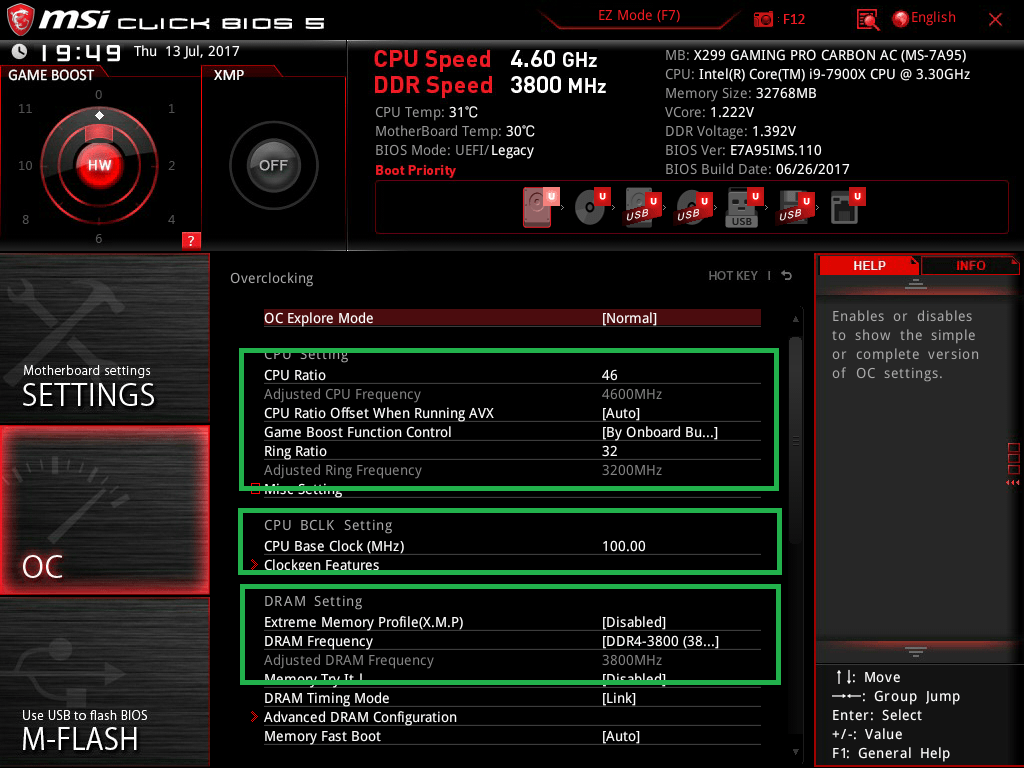Click the CPU Speed 4.60 GHz readout
Viewport: 1024px width, 768px height.
485,59
